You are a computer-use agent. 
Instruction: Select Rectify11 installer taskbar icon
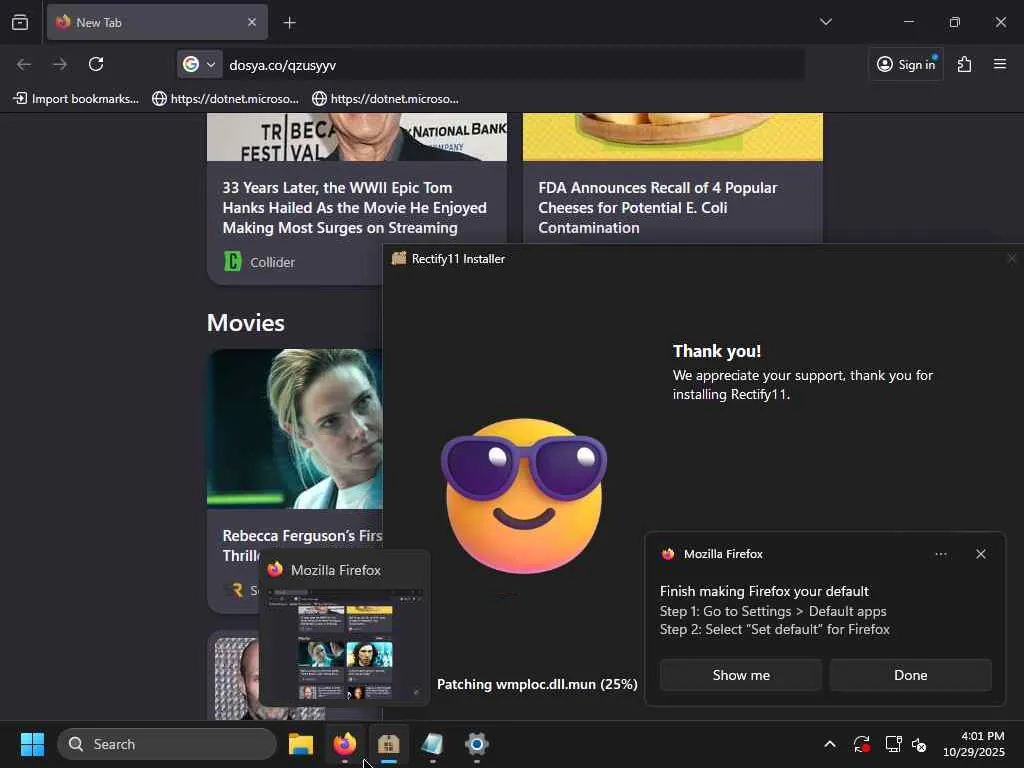click(x=389, y=744)
